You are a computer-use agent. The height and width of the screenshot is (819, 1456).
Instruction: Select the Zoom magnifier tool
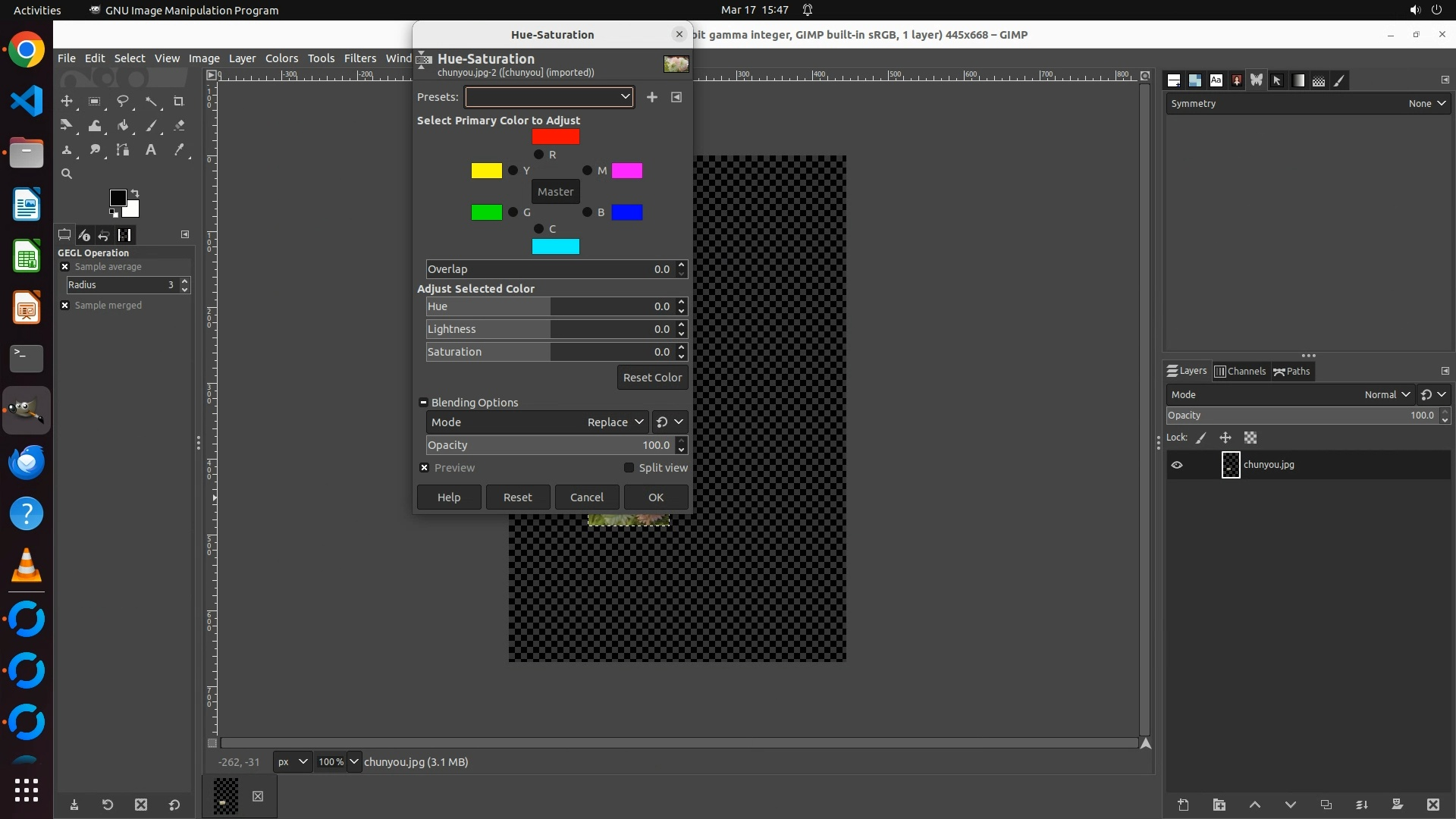coord(67,174)
